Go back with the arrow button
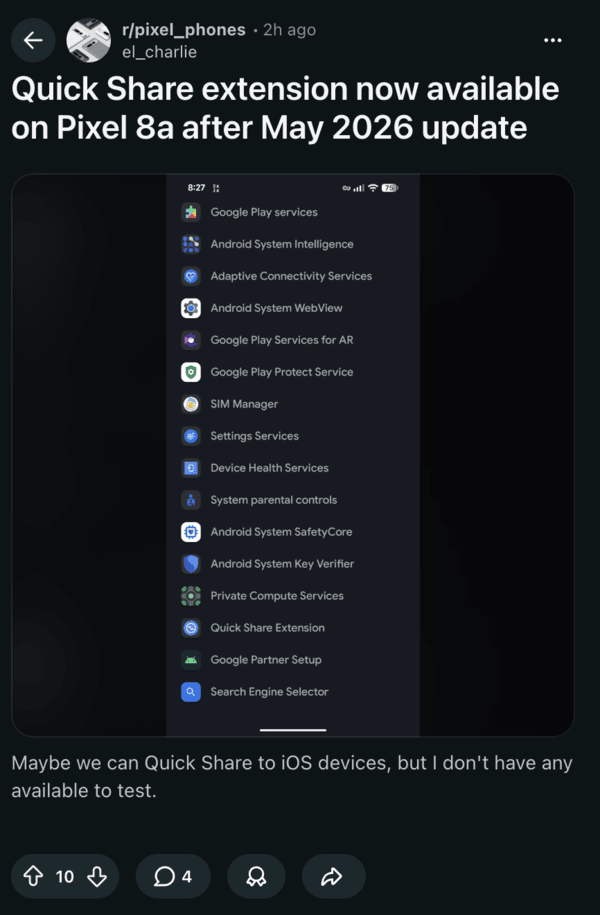Screen dimensions: 600x915 (33, 40)
